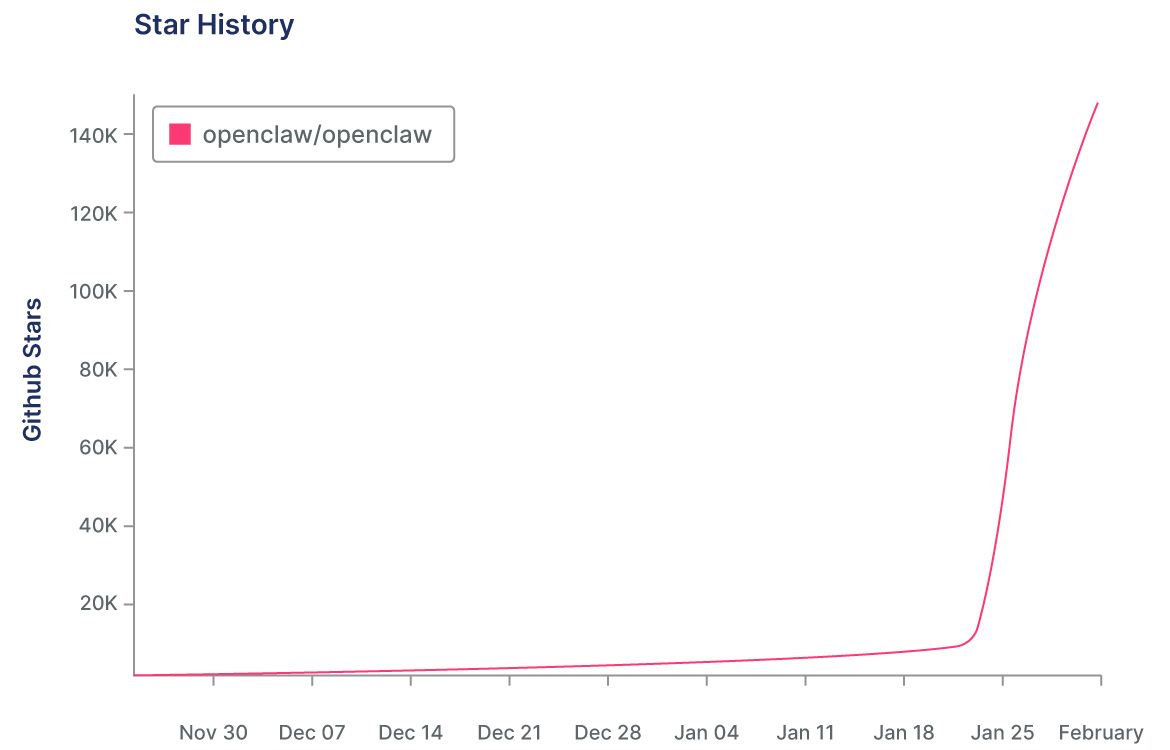Click the 120K y-axis tick label
The height and width of the screenshot is (750, 1170).
click(x=97, y=213)
